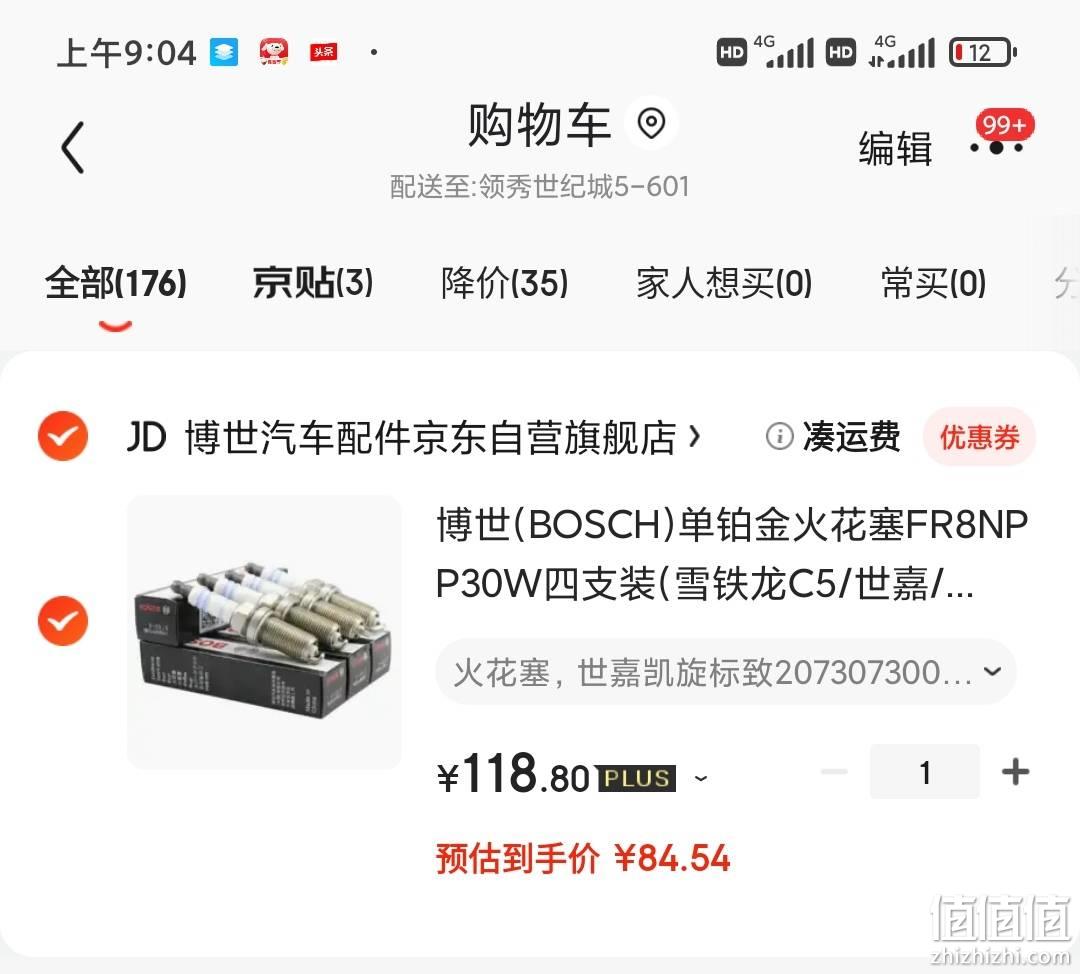1080x974 pixels.
Task: Expand the 火花塞 spec selector dropdown
Action: click(x=725, y=672)
